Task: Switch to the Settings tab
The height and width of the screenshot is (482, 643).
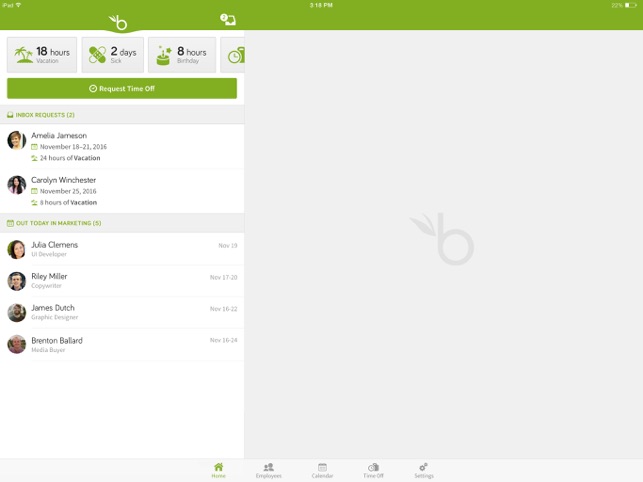Action: tap(424, 470)
